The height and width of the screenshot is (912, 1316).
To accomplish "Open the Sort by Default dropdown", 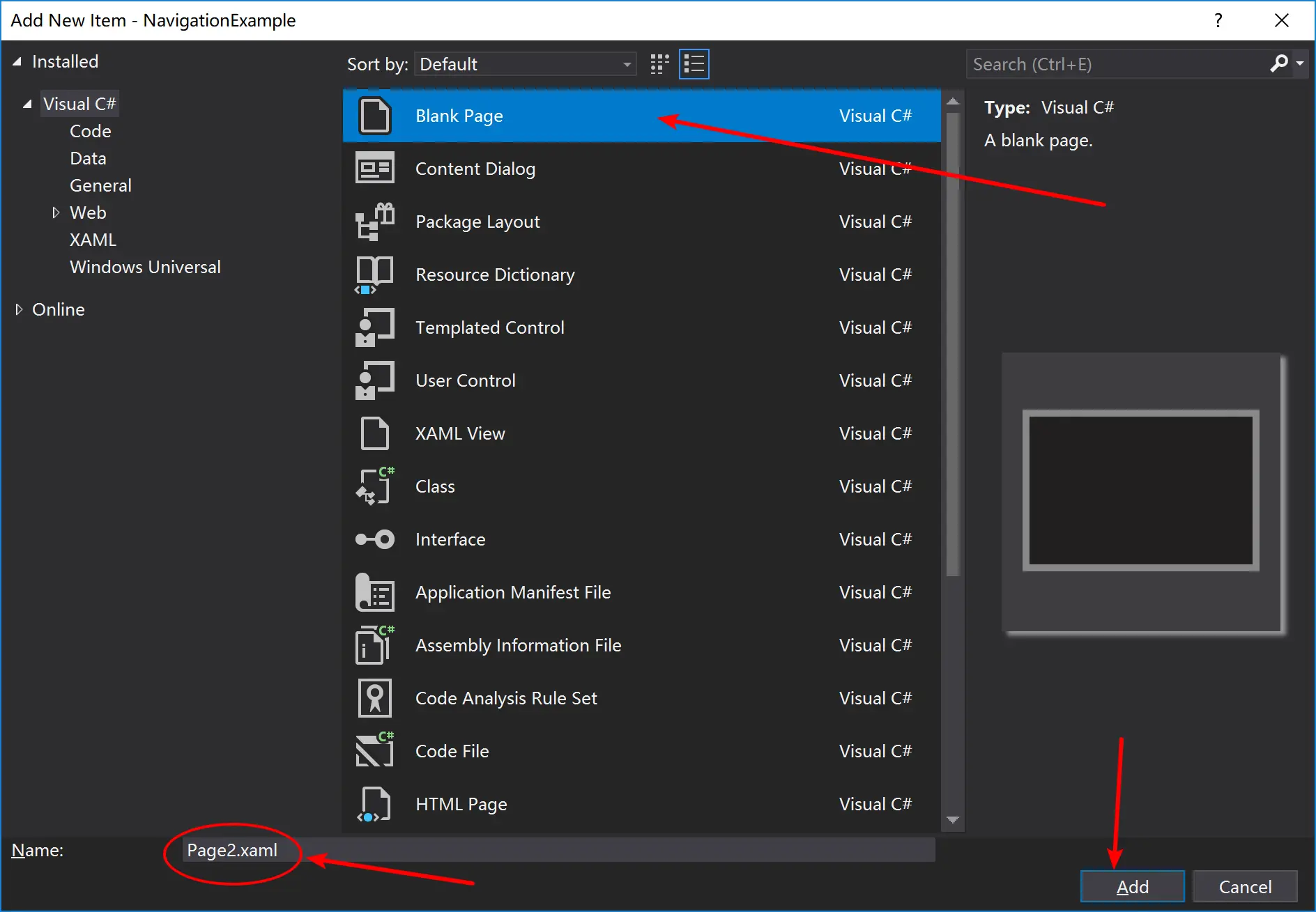I will tap(526, 64).
